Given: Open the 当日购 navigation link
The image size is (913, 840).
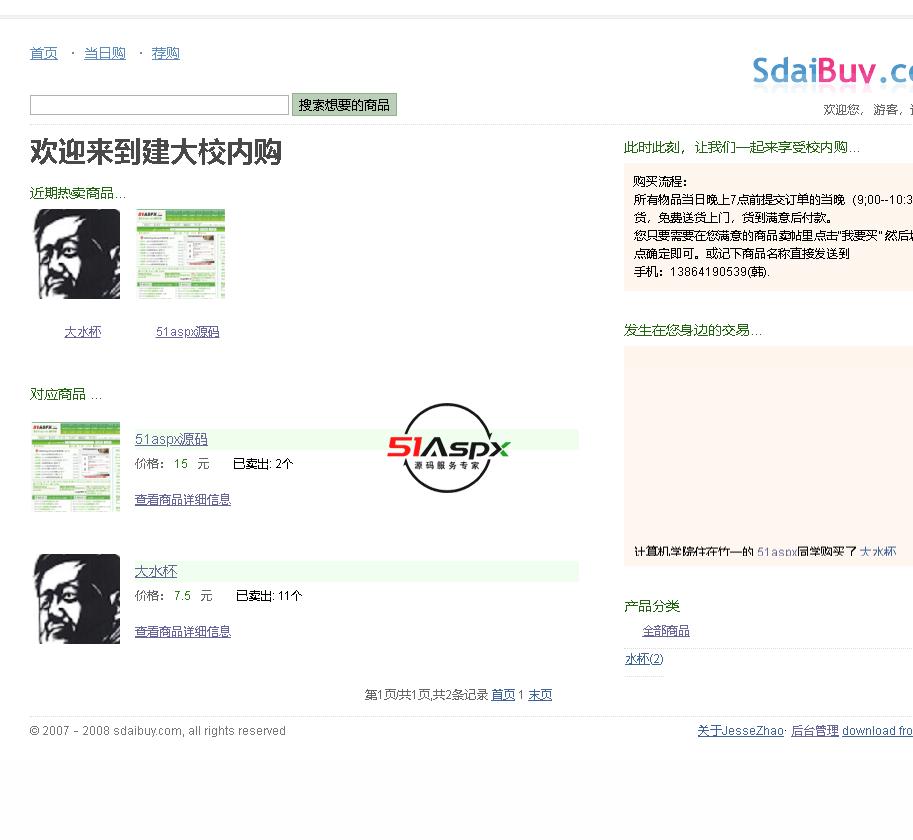Looking at the screenshot, I should pos(105,54).
